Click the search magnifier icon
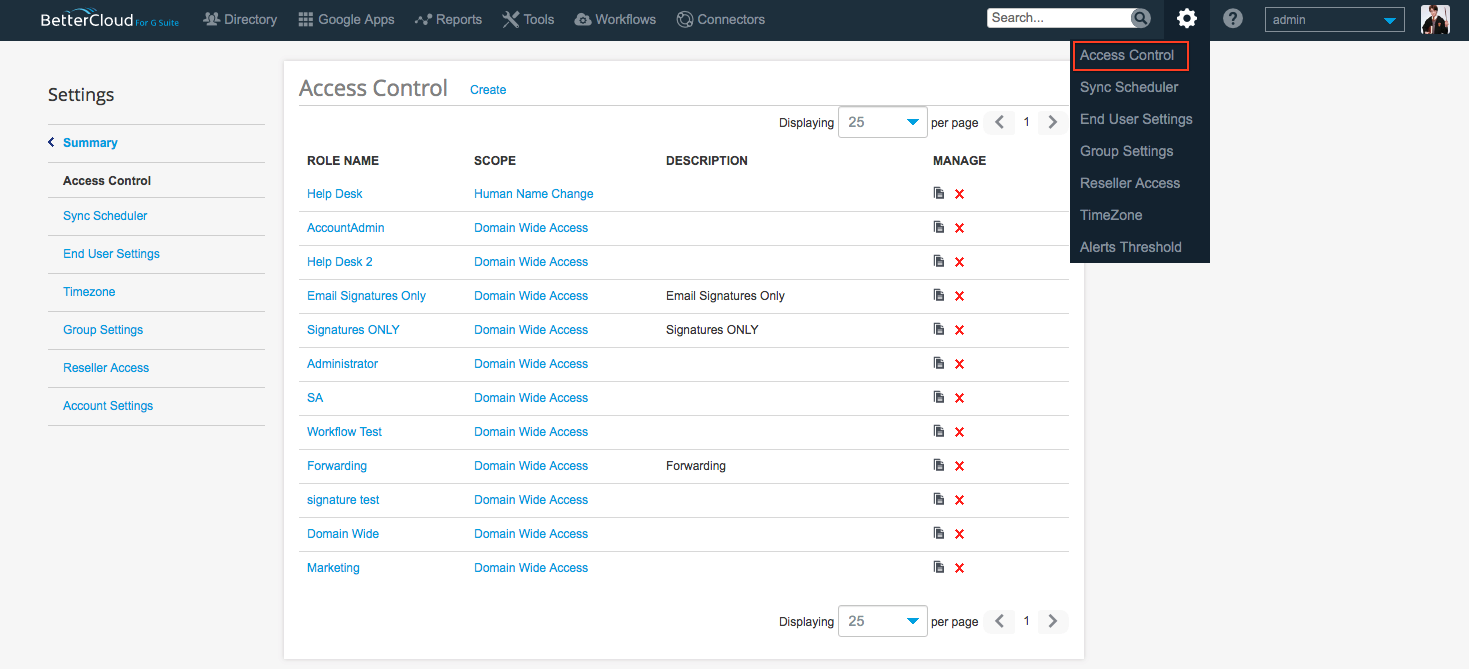 pyautogui.click(x=1140, y=18)
